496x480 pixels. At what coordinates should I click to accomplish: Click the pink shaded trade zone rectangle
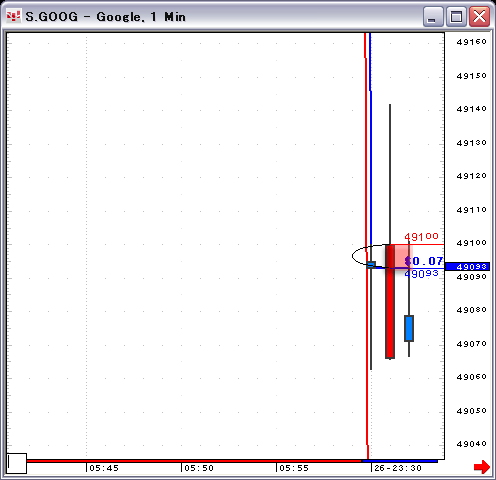400,256
